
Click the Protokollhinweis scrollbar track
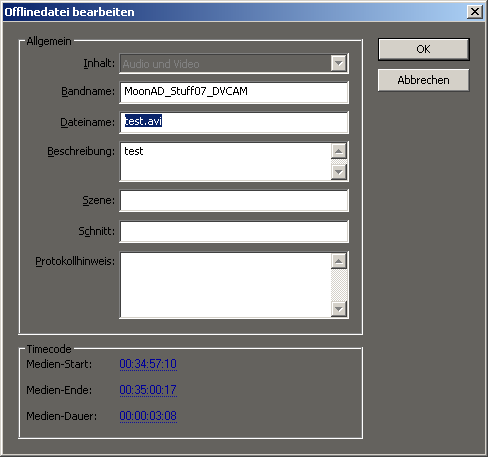pos(339,285)
